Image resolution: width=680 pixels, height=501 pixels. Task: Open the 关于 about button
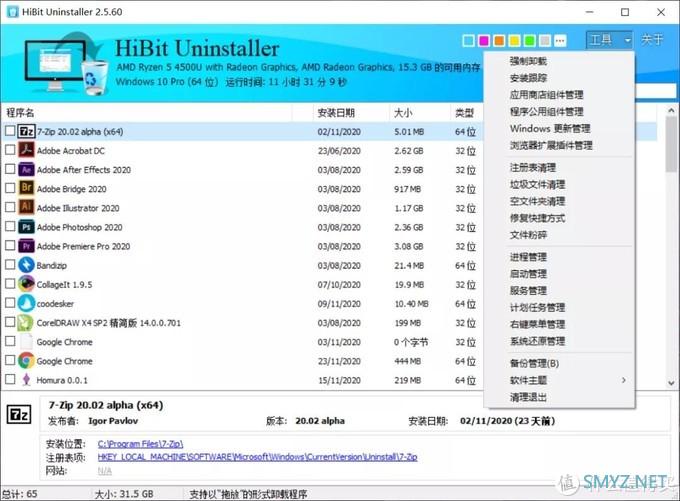pyautogui.click(x=652, y=40)
